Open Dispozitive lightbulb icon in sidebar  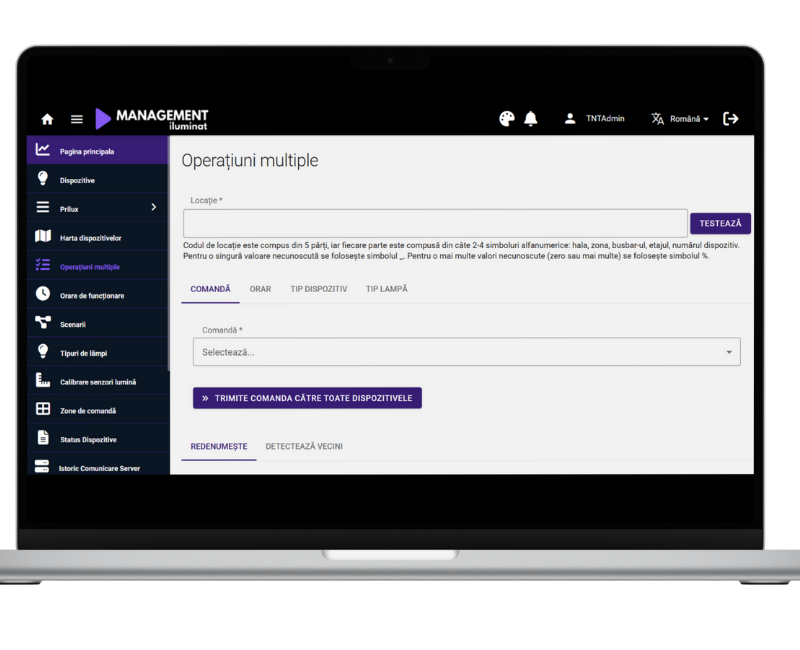coord(43,179)
